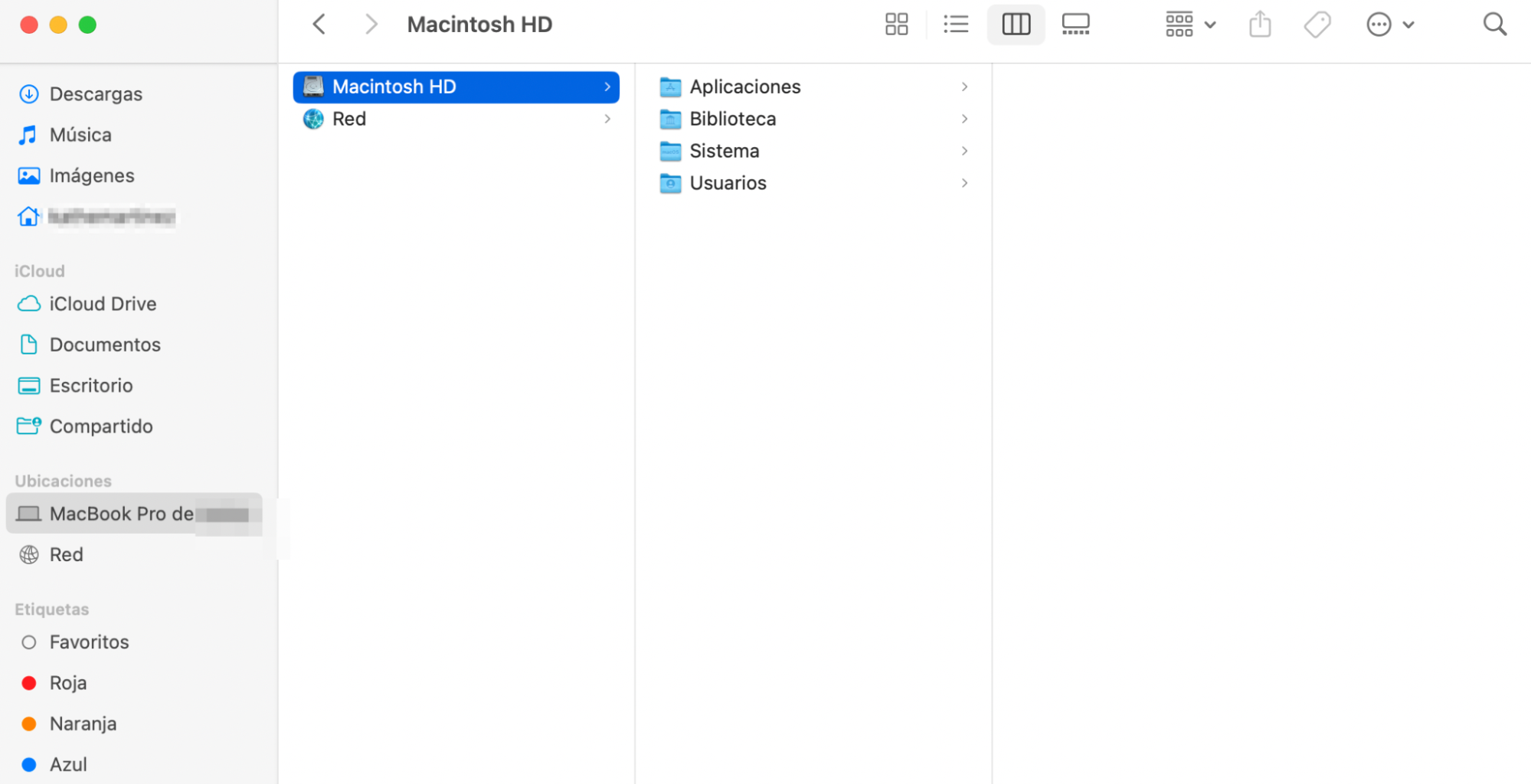Maximize the window with green button
The height and width of the screenshot is (784, 1531).
pos(87,24)
